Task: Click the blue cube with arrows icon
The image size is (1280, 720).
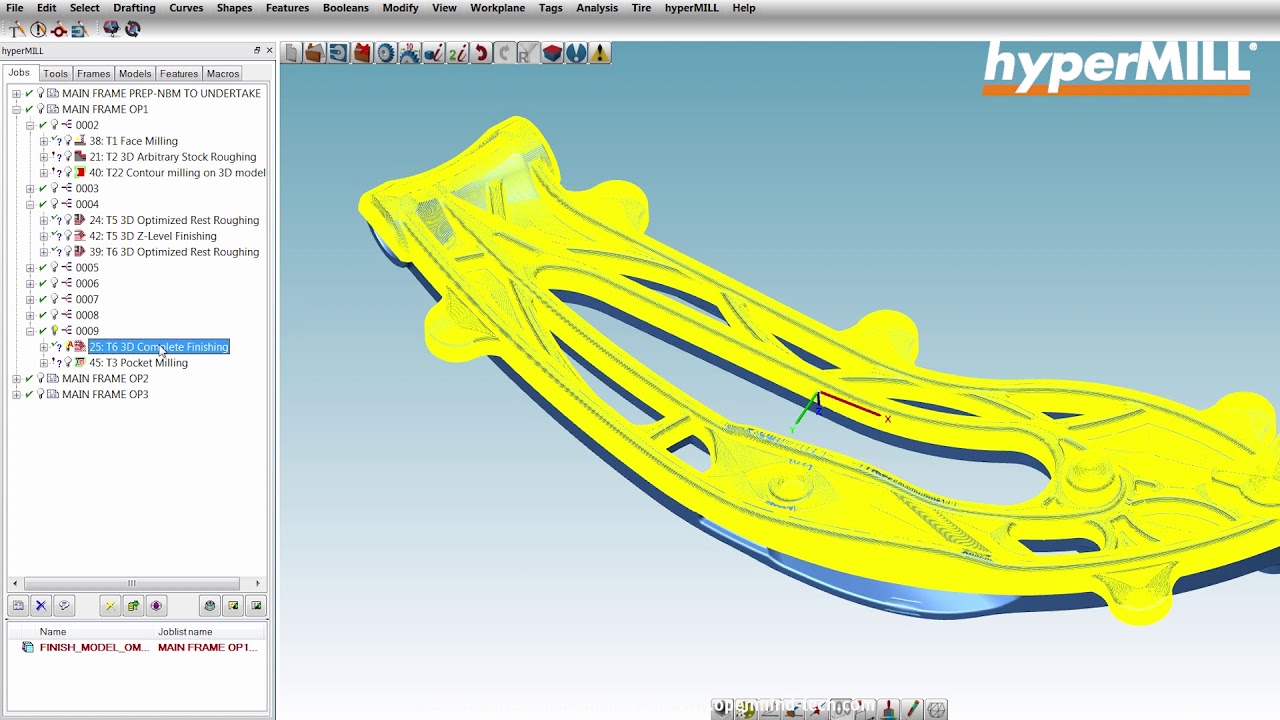Action: 111,29
